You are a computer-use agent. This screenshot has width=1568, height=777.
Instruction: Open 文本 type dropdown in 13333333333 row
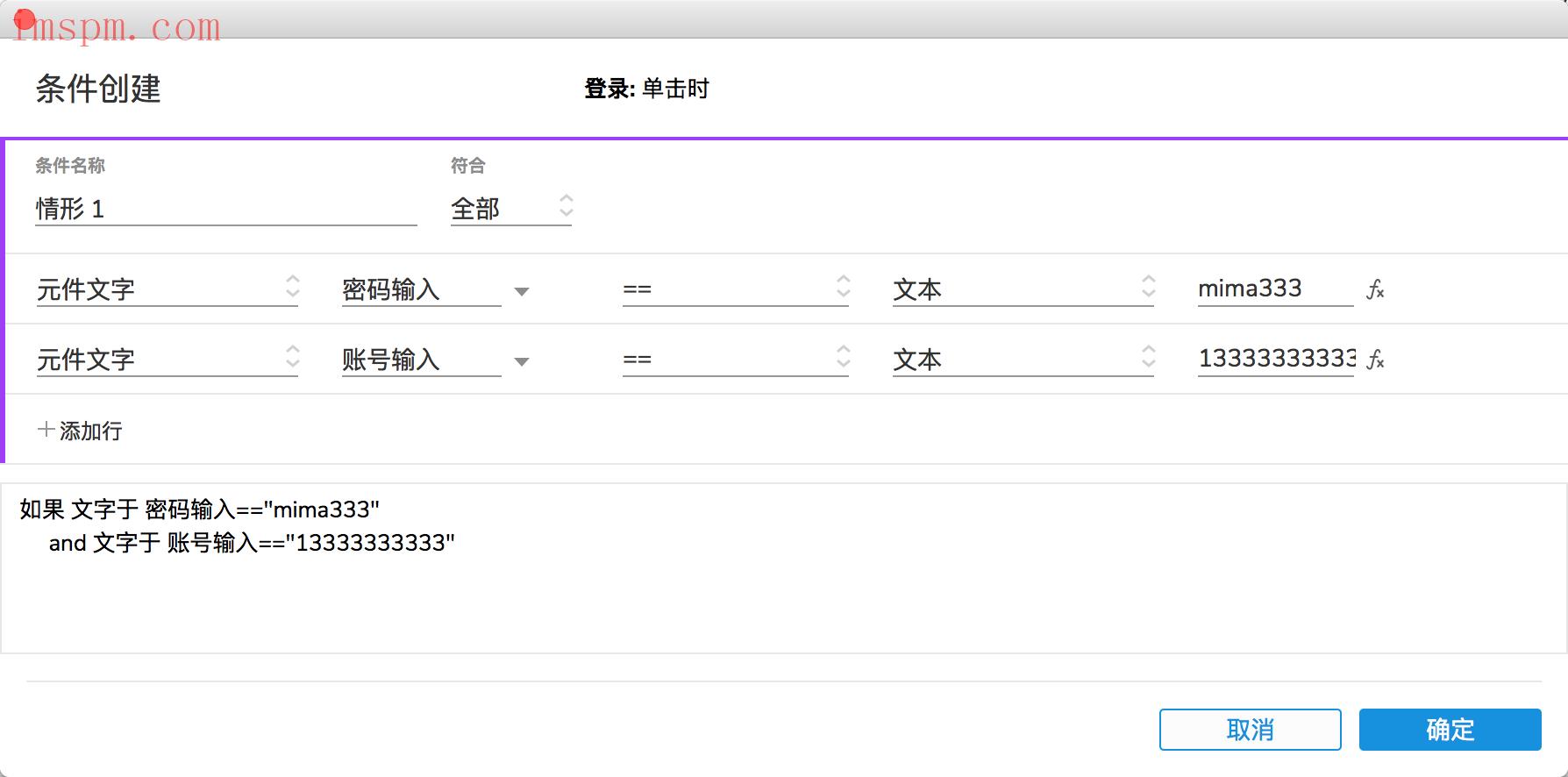[1023, 359]
